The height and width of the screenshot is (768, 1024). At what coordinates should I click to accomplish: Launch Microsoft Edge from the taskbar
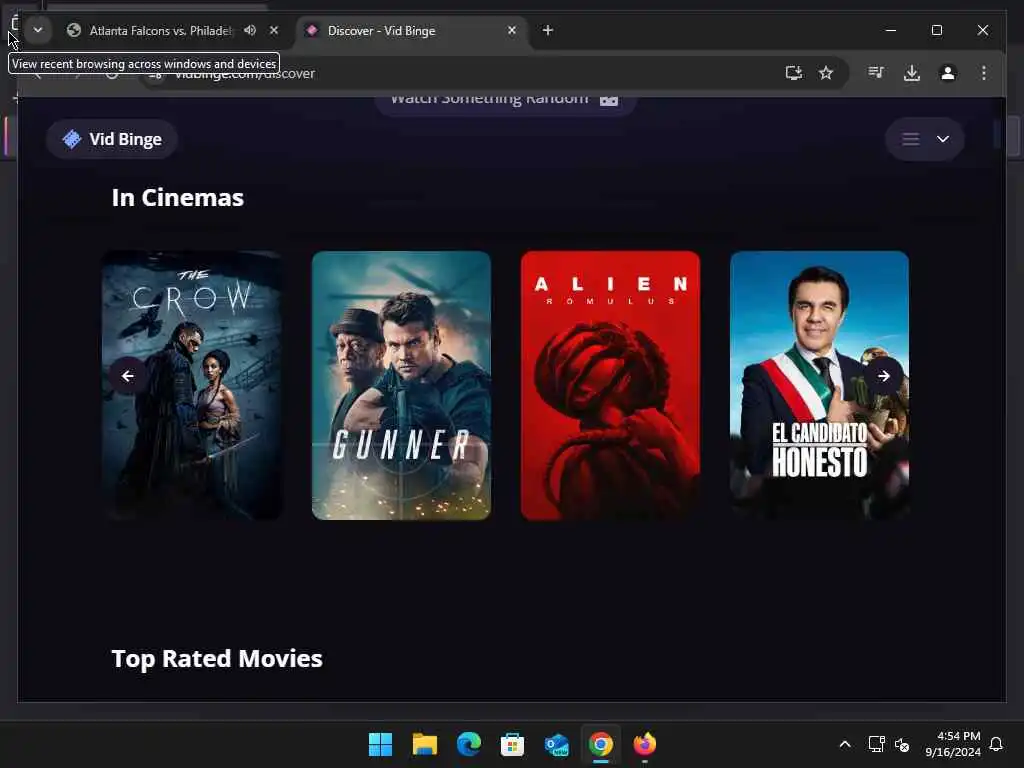click(x=469, y=744)
